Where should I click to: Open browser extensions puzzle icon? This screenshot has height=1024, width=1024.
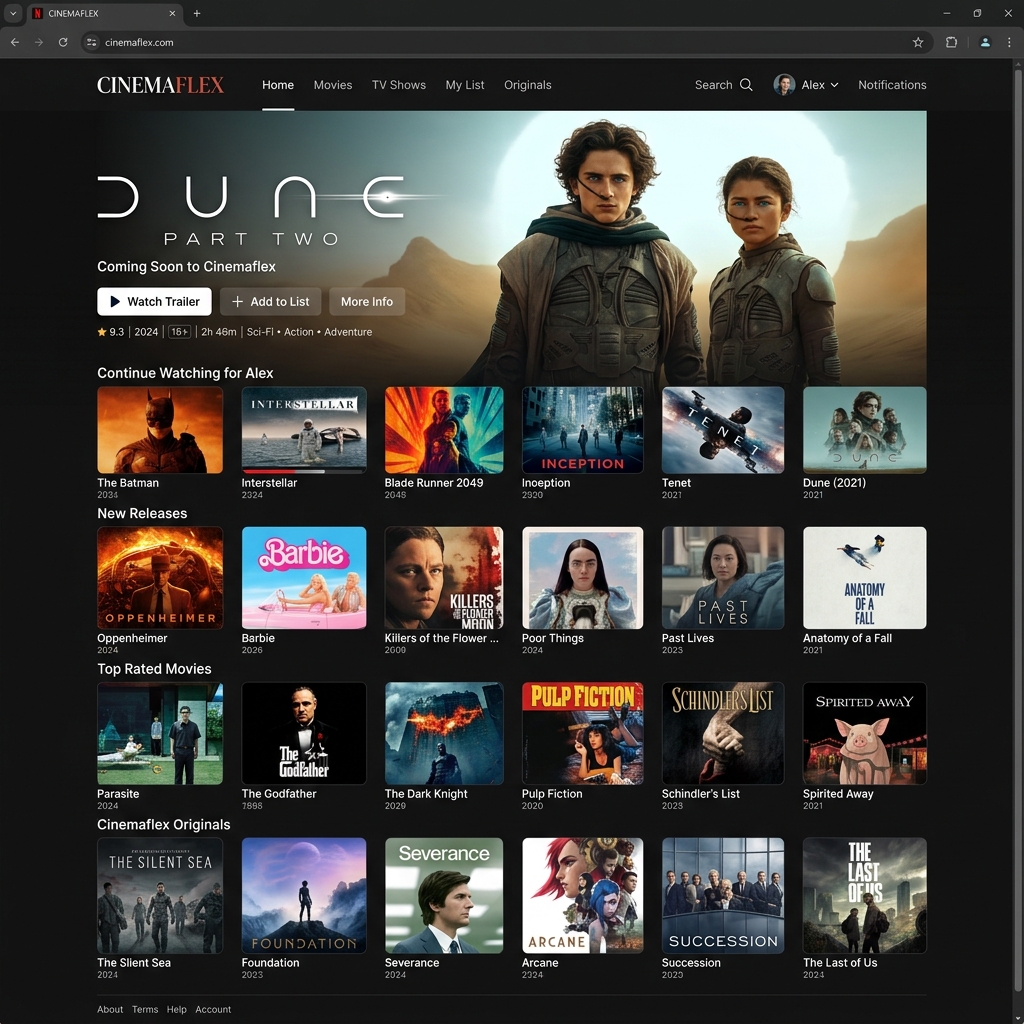(951, 42)
